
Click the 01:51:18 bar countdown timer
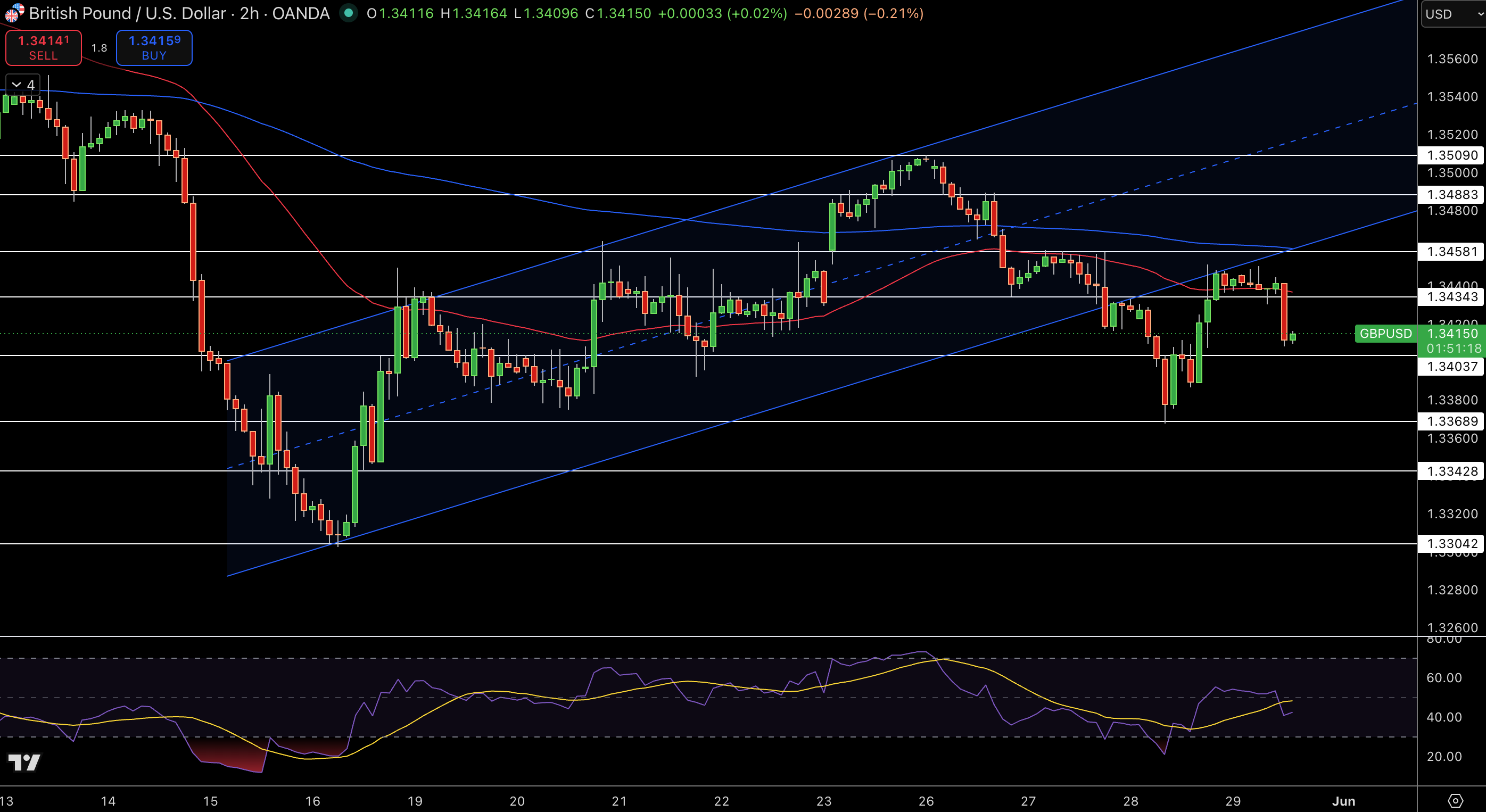click(1454, 349)
